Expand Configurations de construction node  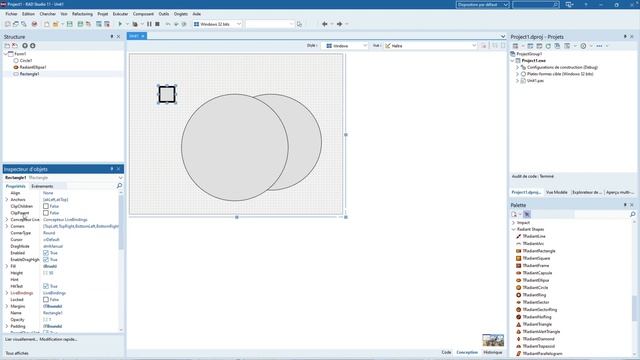(x=518, y=67)
